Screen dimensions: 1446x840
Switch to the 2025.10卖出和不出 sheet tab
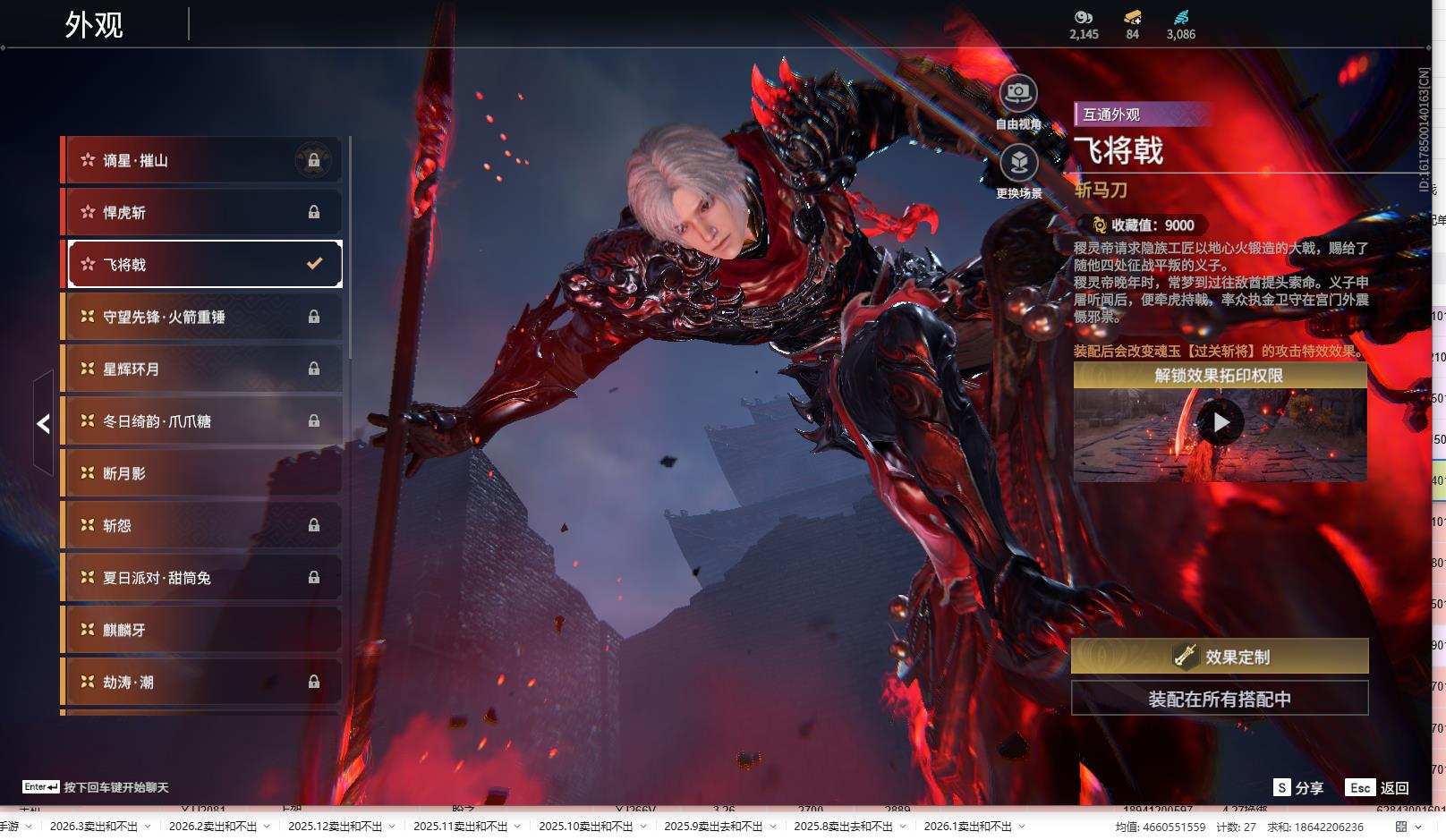click(586, 827)
